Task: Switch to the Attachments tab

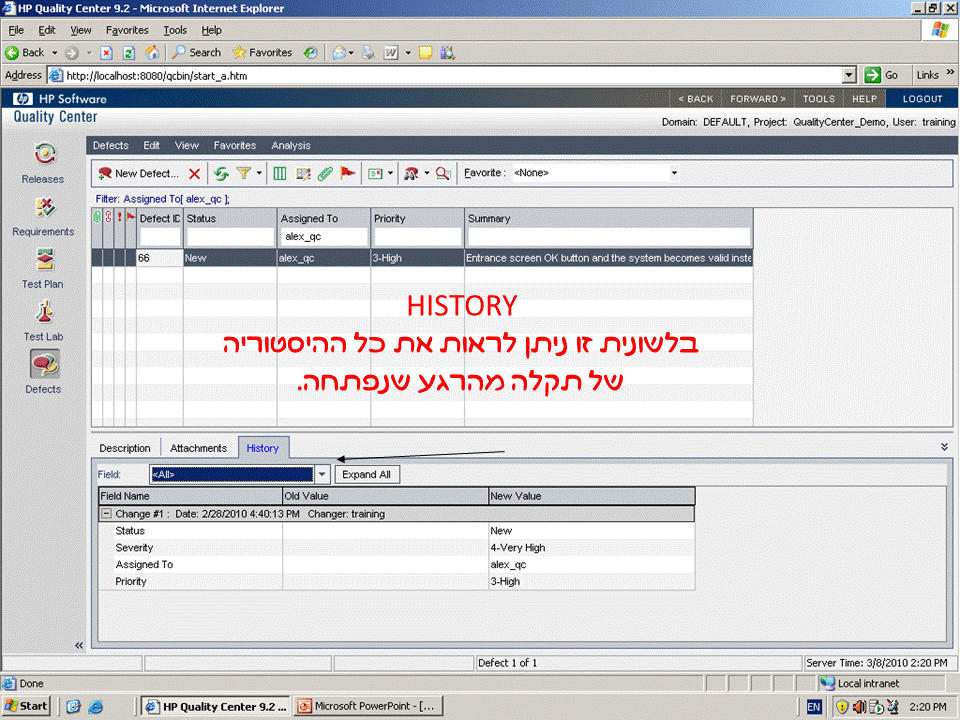Action: (198, 448)
